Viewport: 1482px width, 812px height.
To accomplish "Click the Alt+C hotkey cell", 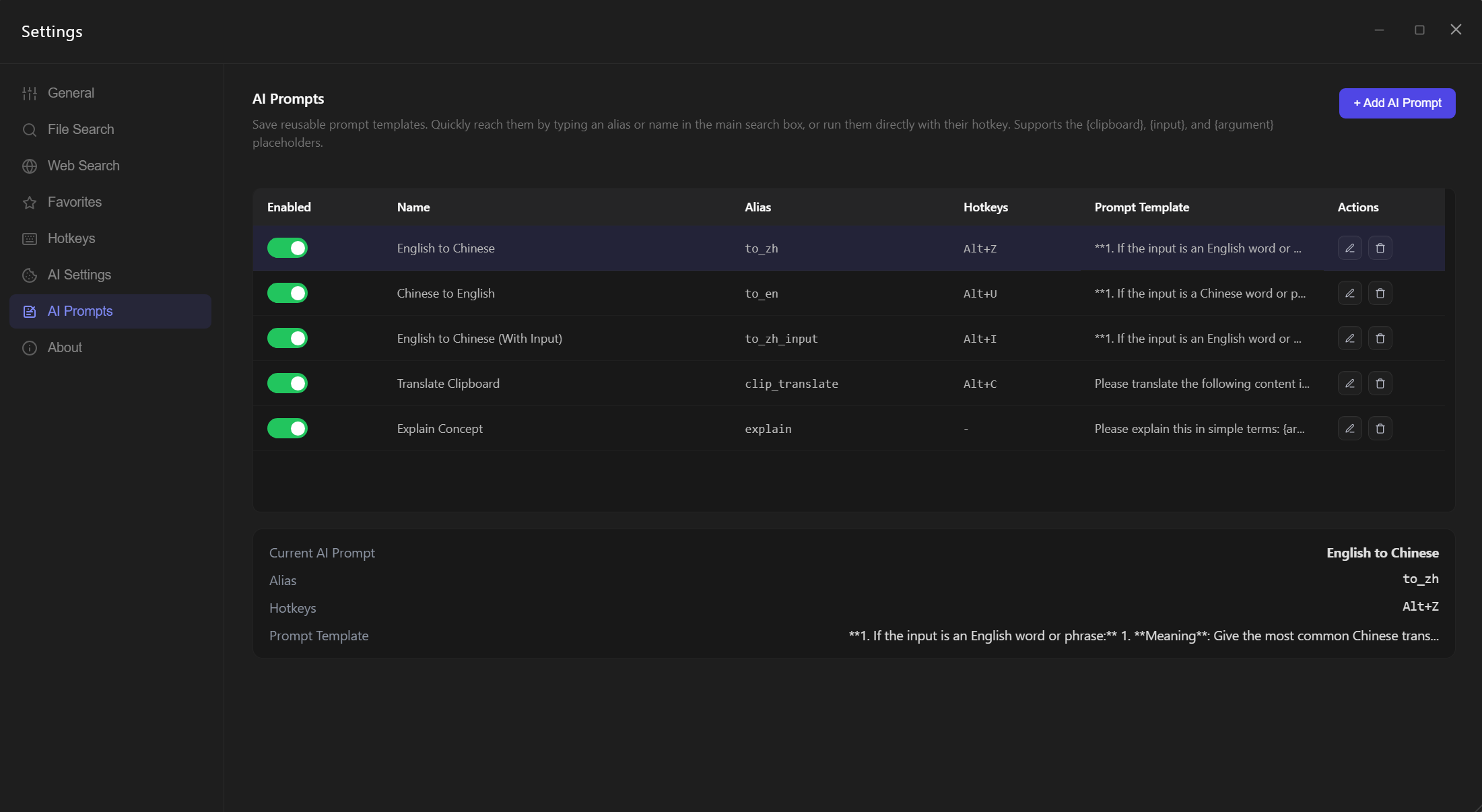I will click(x=980, y=384).
